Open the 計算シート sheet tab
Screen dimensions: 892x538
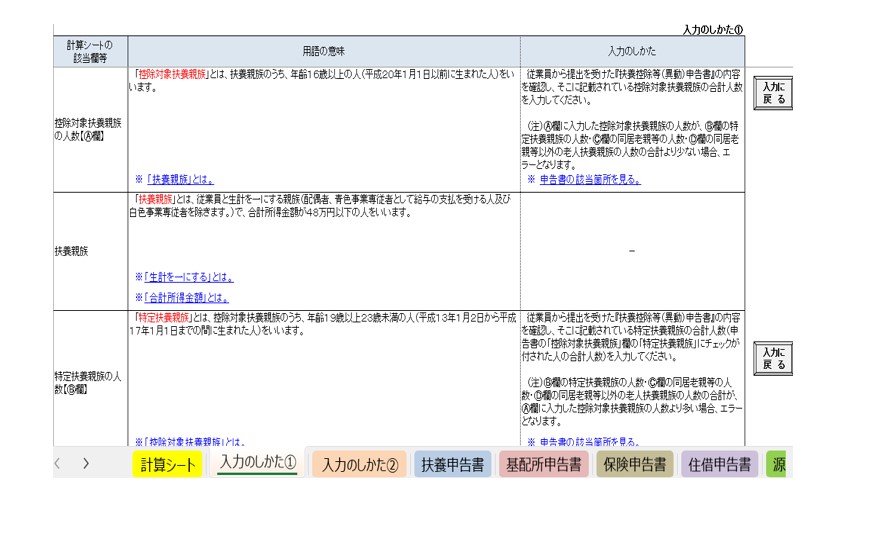point(167,465)
